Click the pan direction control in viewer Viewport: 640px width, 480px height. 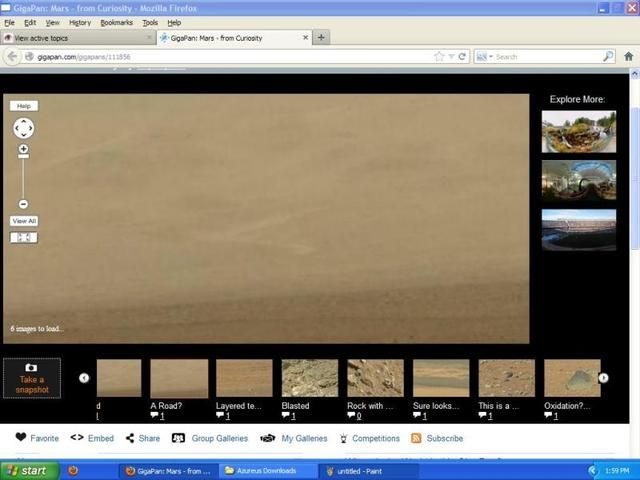coord(24,128)
